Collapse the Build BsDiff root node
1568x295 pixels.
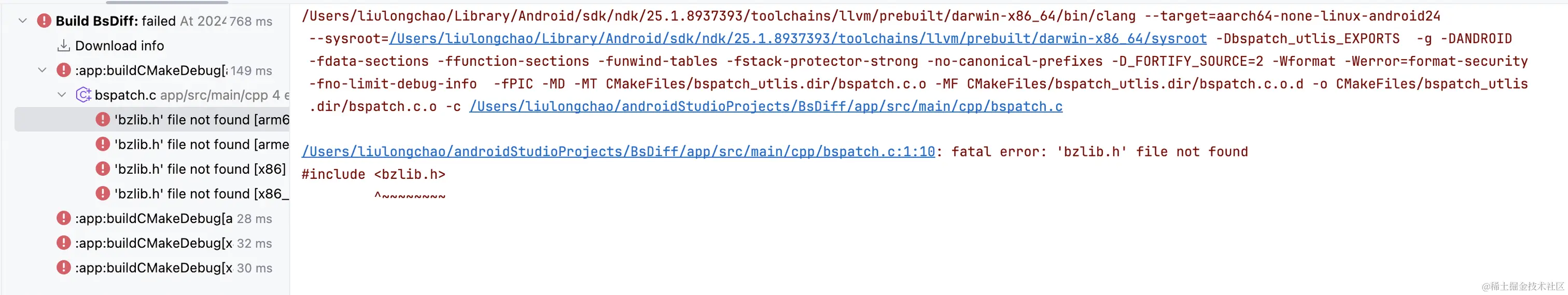[22, 21]
